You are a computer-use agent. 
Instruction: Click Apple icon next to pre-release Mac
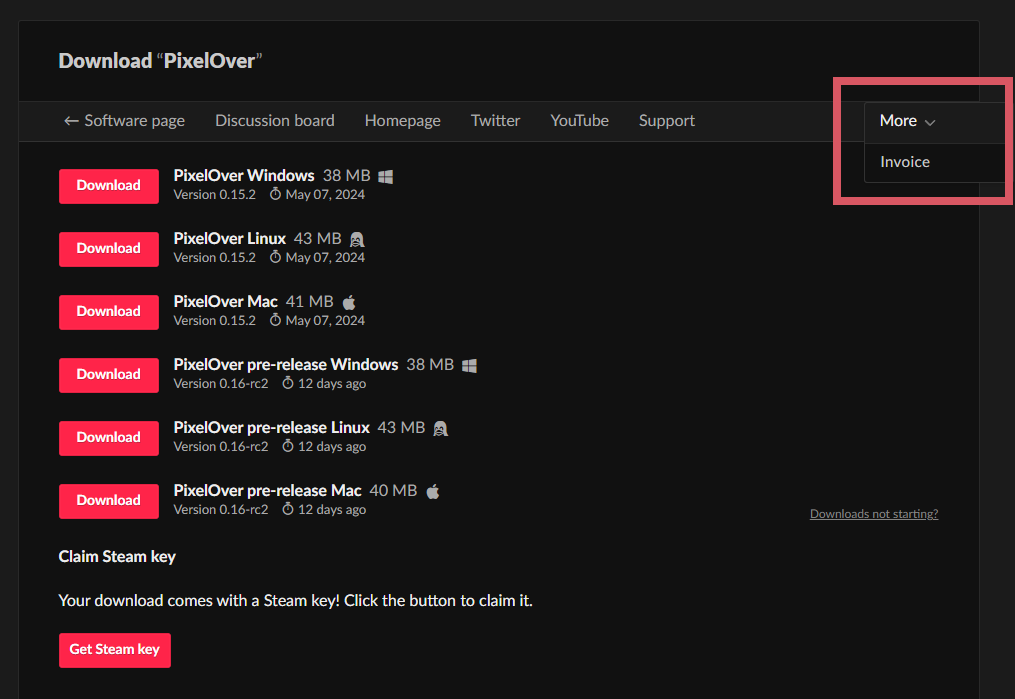433,491
